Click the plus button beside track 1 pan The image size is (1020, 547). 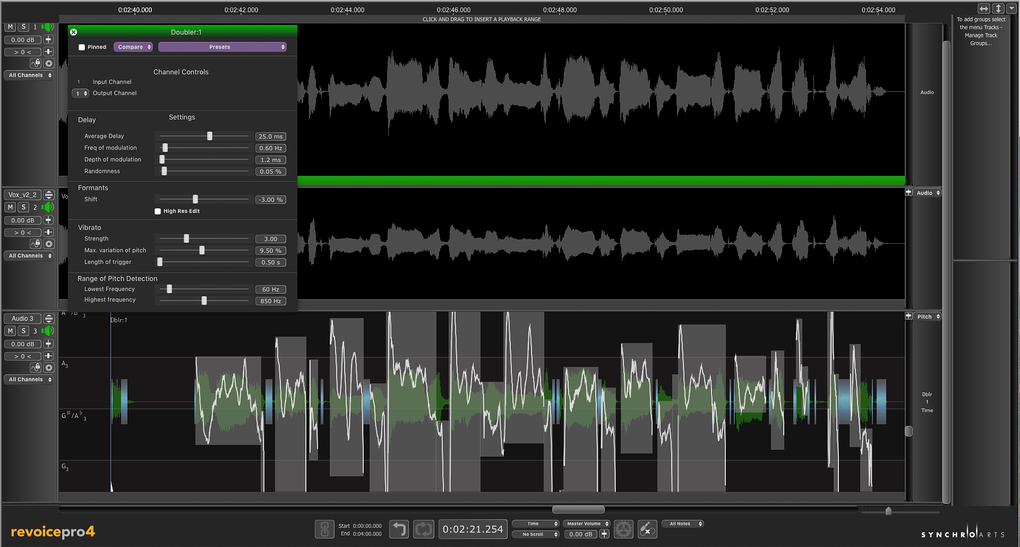tap(48, 52)
